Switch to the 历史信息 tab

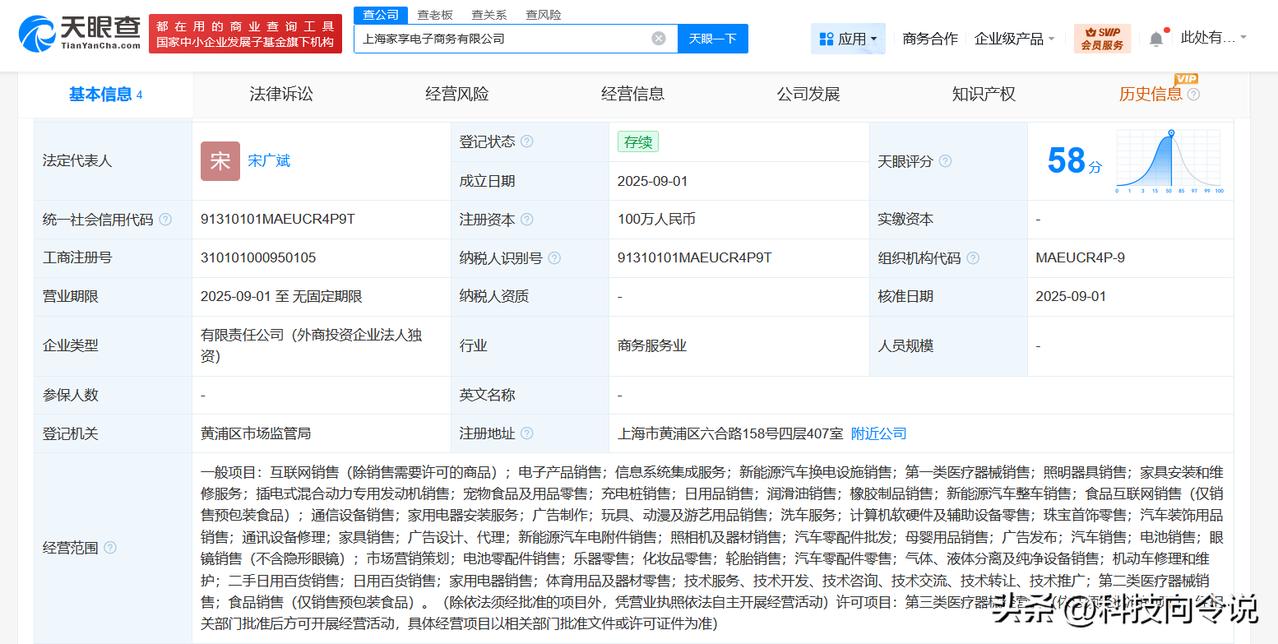(1150, 94)
